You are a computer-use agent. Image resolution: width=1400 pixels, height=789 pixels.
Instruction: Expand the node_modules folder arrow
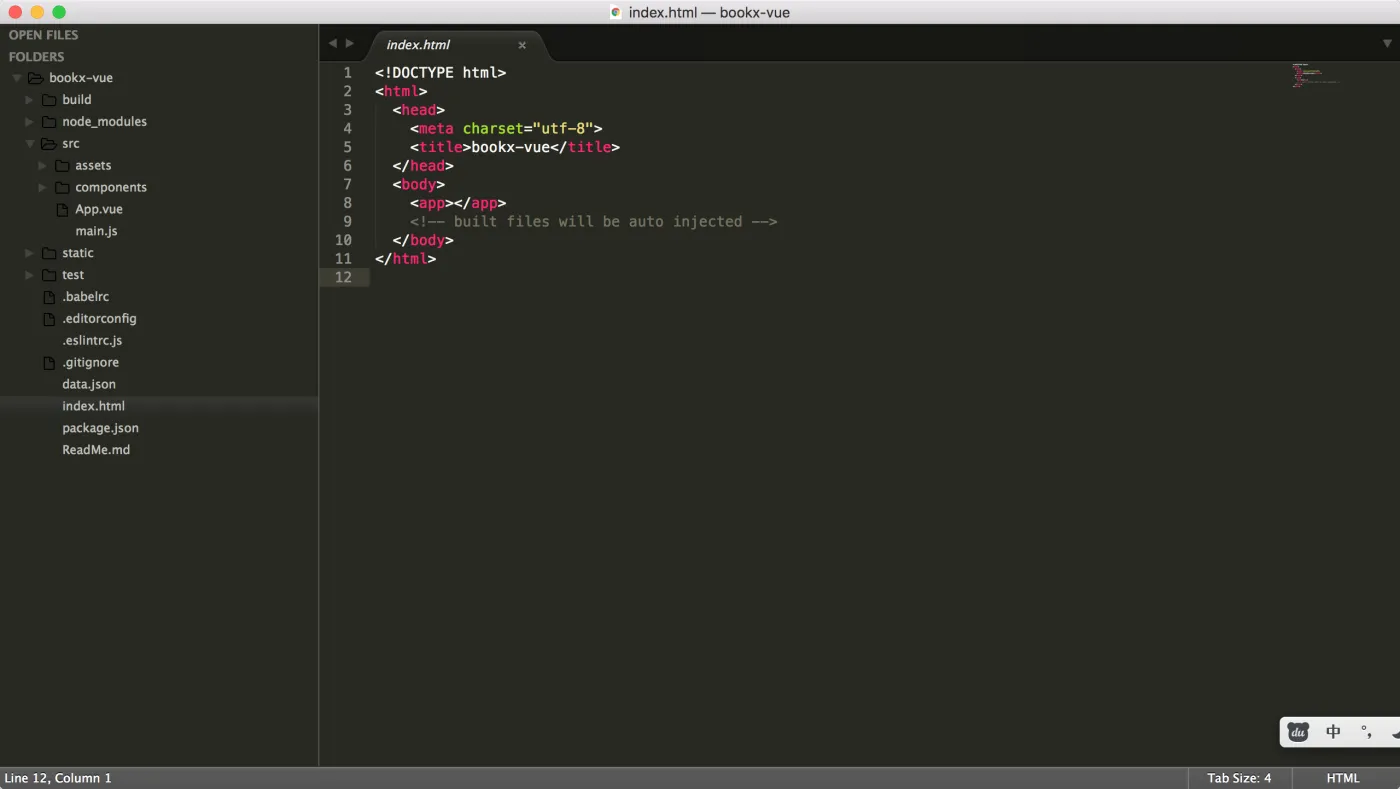click(30, 122)
